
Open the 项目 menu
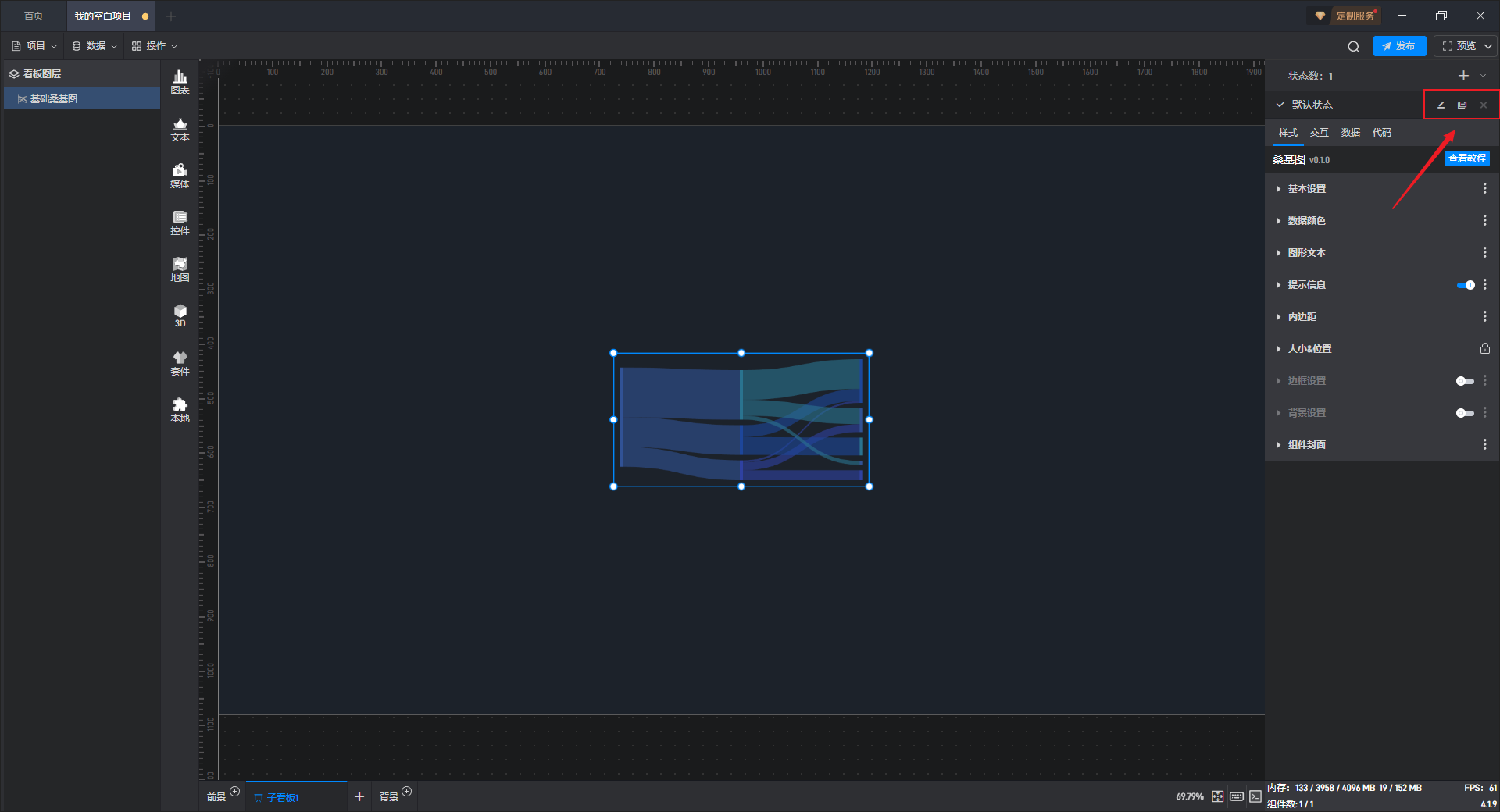34,46
